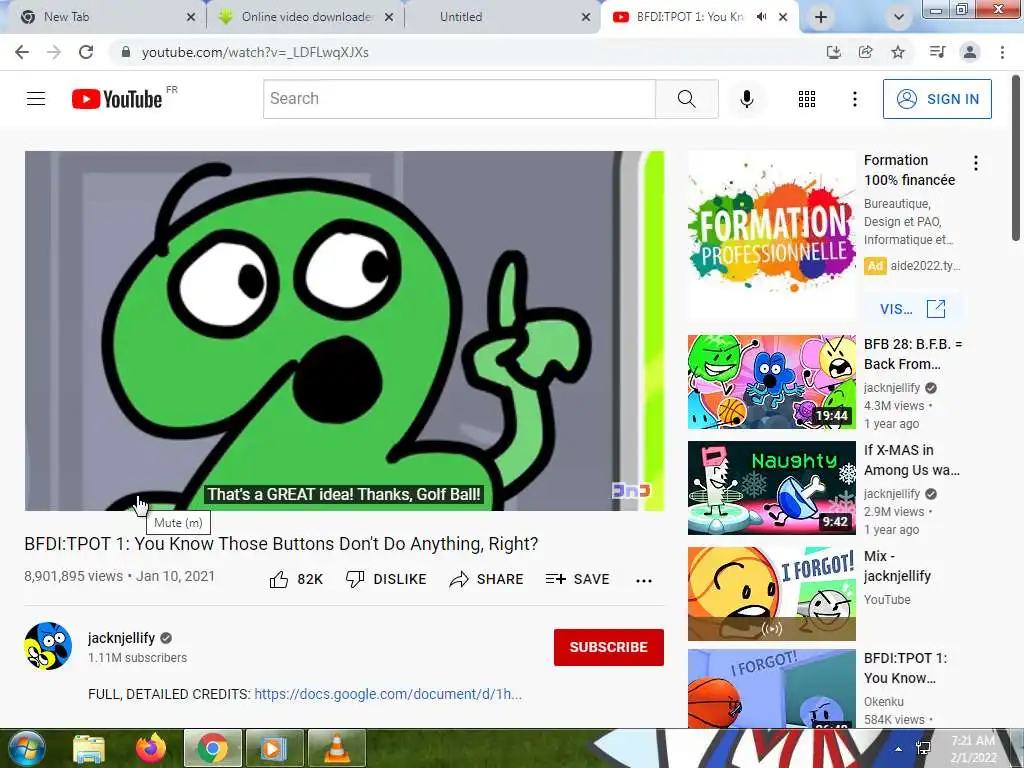Click the jacknjellify channel name below video
The height and width of the screenshot is (768, 1024).
121,638
